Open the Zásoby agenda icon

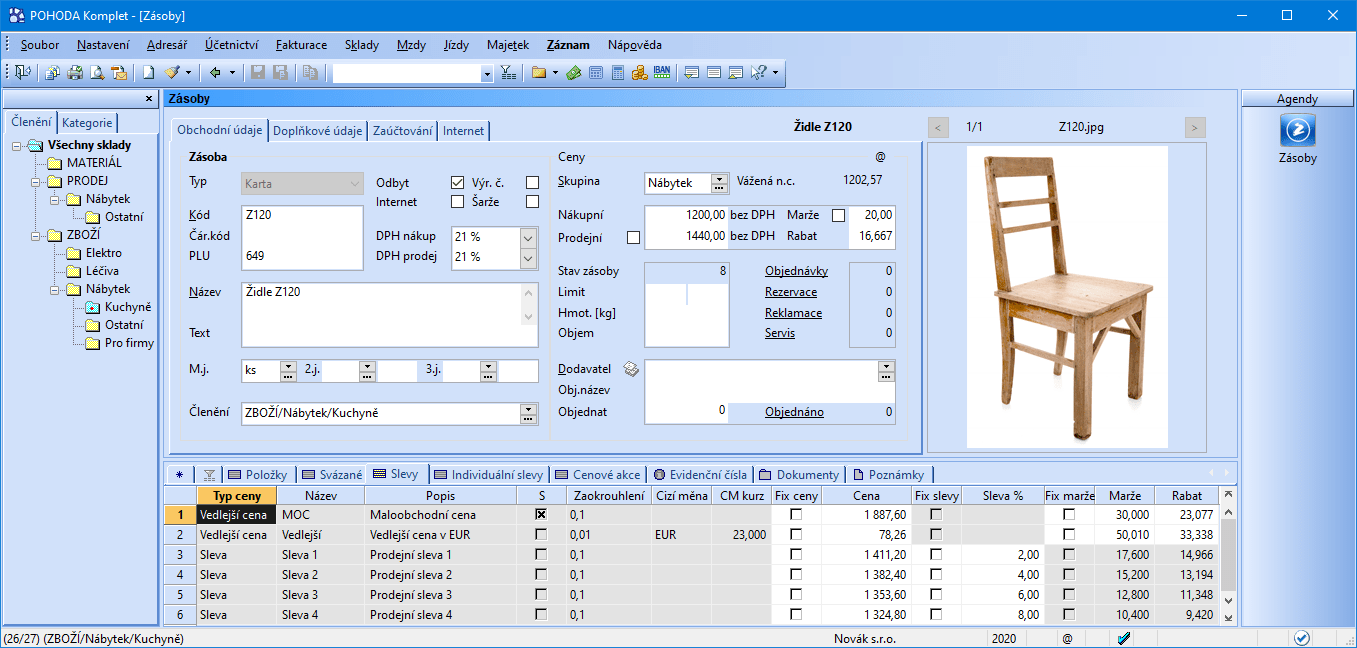1298,131
